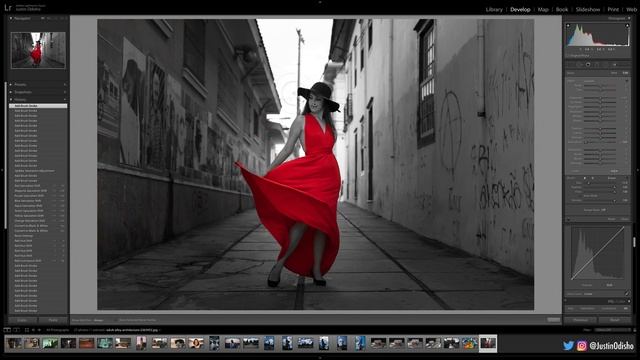Open the Map module
Viewport: 640px width, 360px height.
point(543,9)
